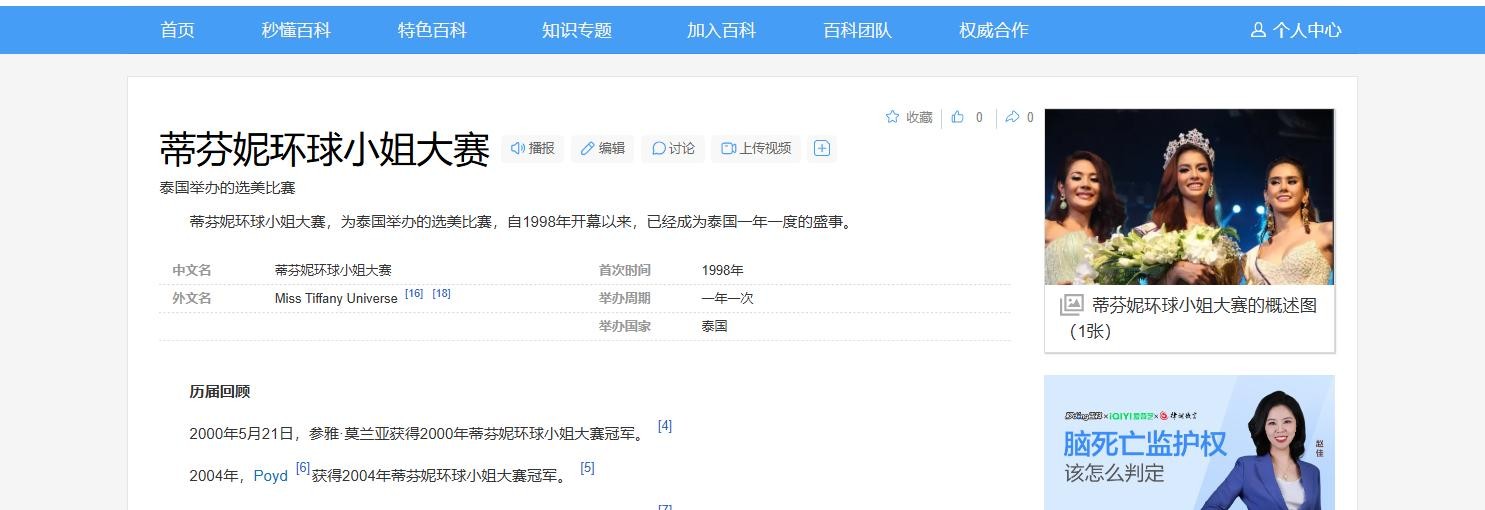
Task: Open 个人中心 user profile menu
Action: pos(1296,30)
